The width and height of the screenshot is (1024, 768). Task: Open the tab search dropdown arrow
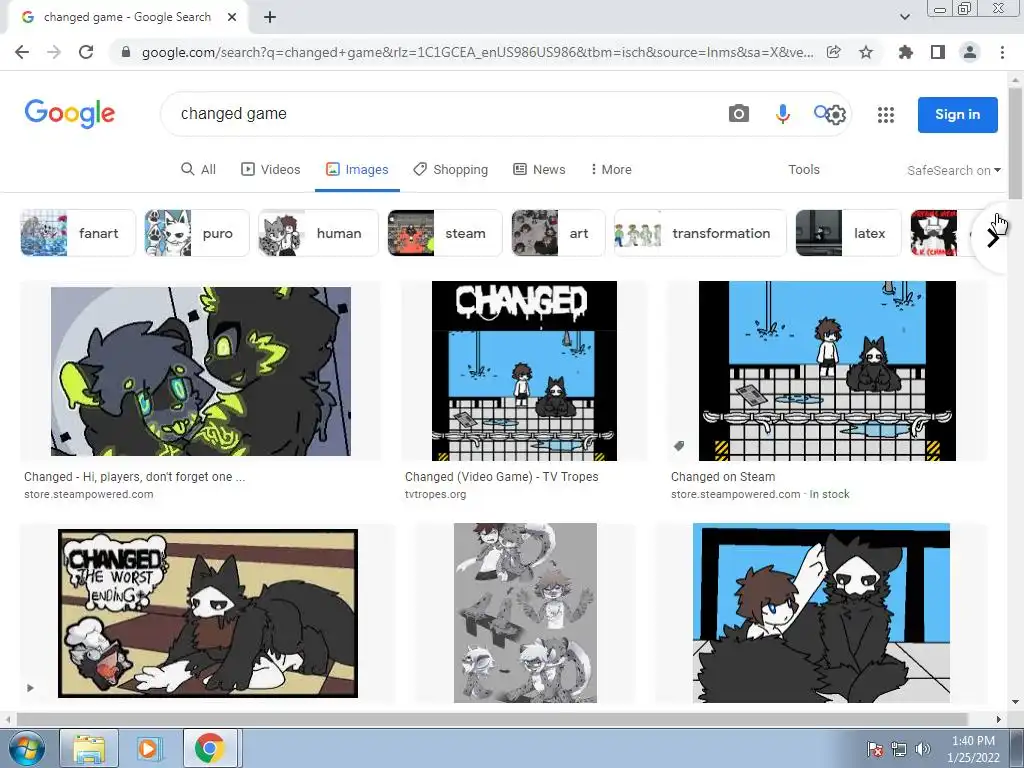(905, 17)
